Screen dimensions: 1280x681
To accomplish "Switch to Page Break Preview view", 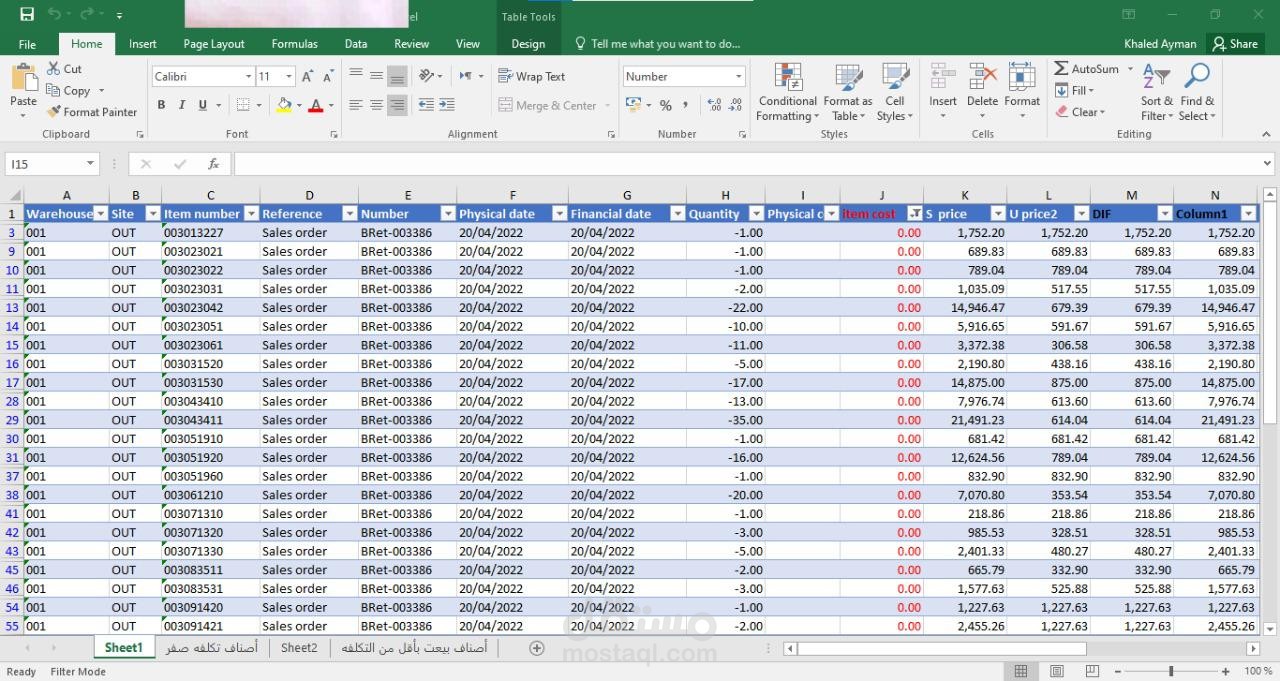I will [1093, 671].
